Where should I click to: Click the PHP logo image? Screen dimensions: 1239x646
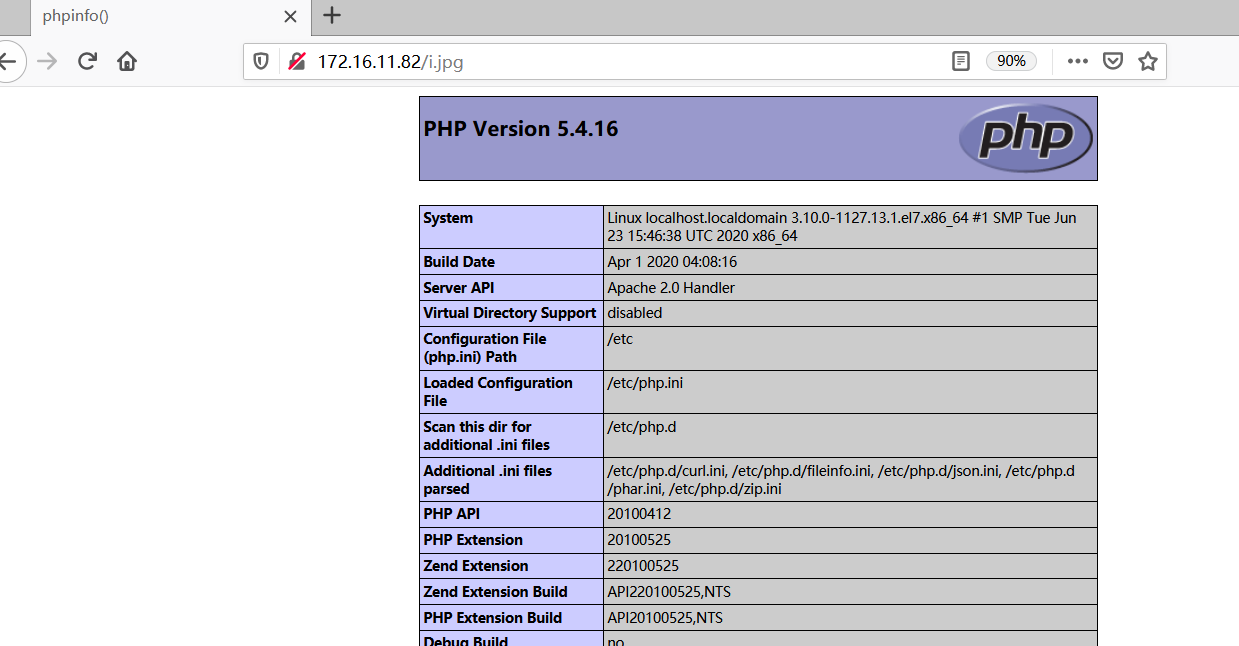click(1025, 137)
